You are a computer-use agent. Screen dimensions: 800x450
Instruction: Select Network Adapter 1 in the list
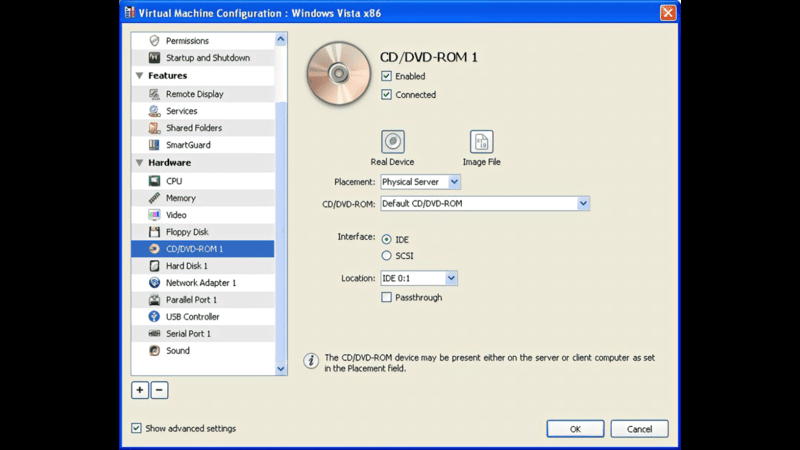(203, 283)
